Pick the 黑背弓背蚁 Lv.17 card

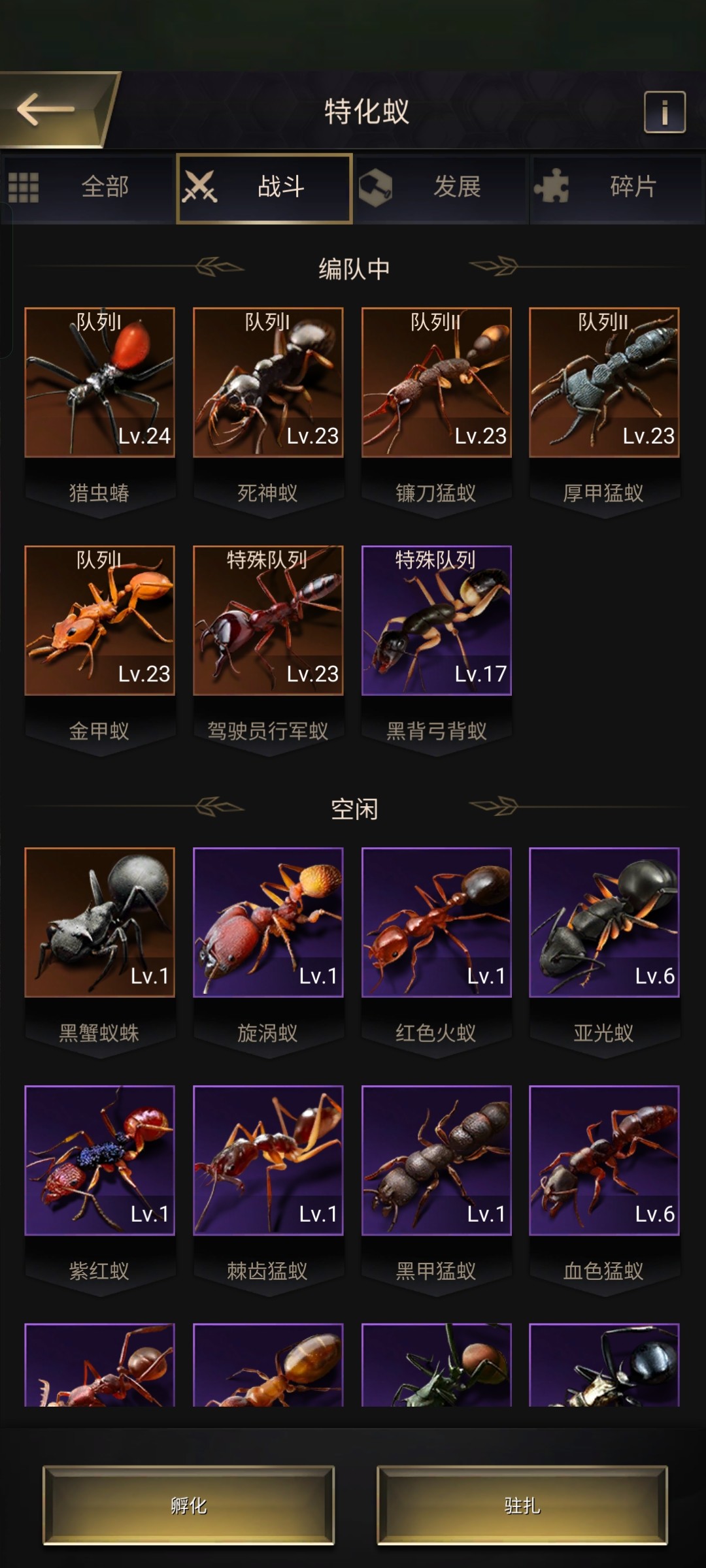[x=437, y=620]
